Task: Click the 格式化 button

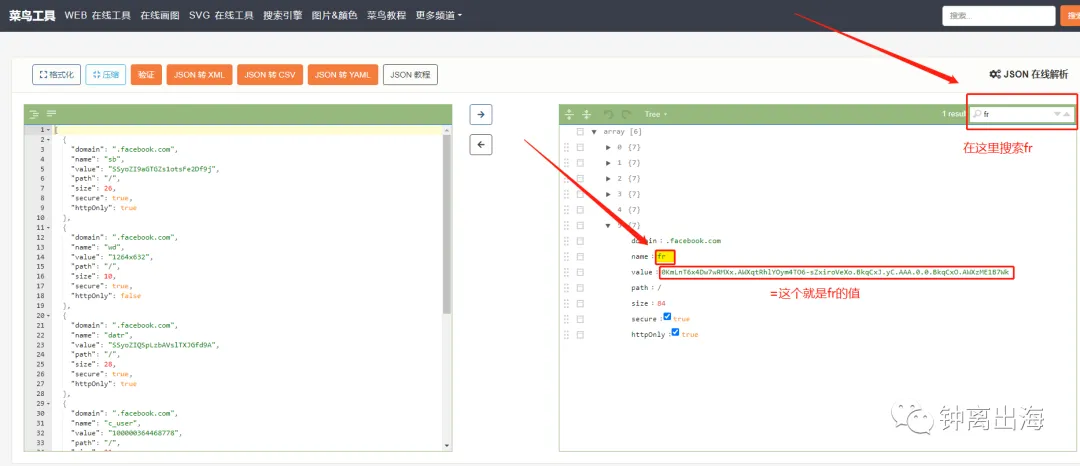Action: pyautogui.click(x=57, y=75)
